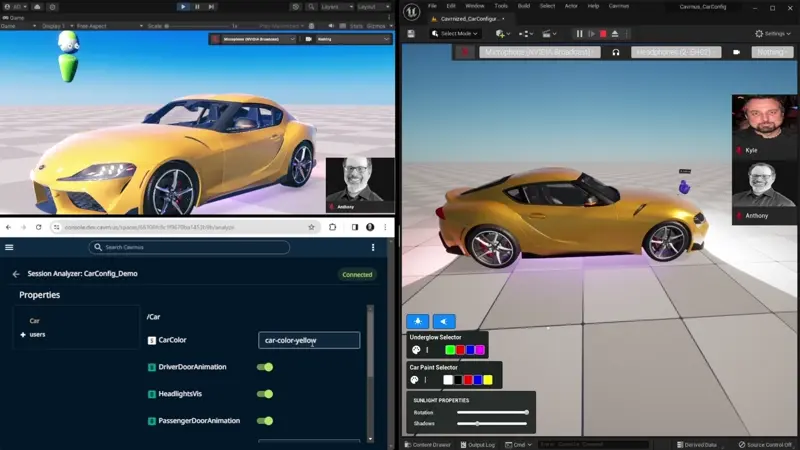Open Unity microphone device dropdown
Screen dimensions: 800x450
259,39
